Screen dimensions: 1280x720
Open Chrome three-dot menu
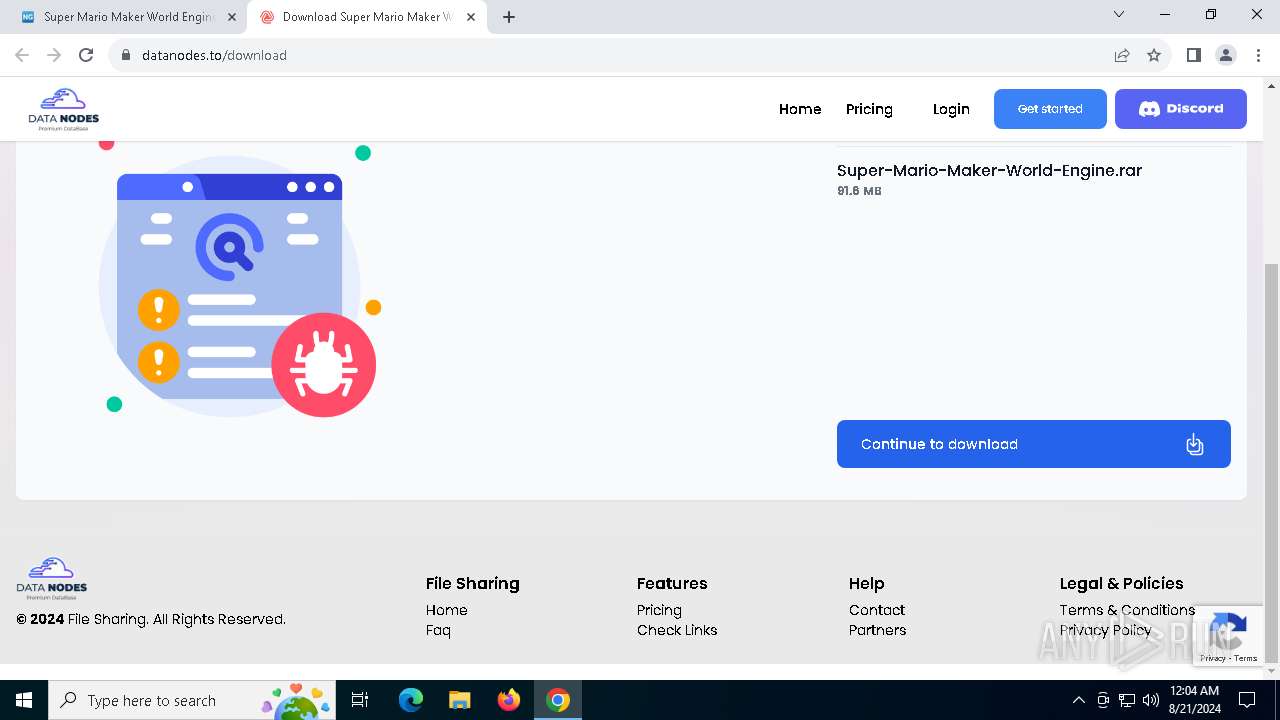(x=1258, y=55)
